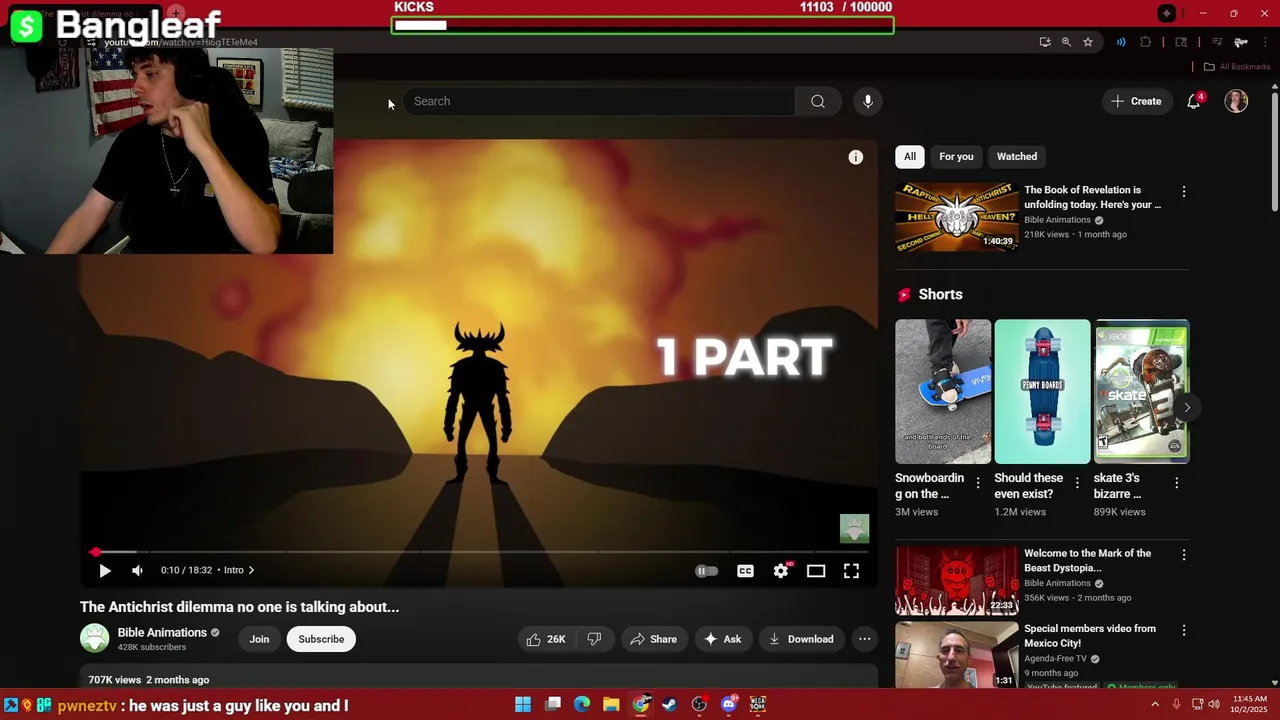The height and width of the screenshot is (720, 1280).
Task: Toggle closed captions with the CC button
Action: click(745, 571)
